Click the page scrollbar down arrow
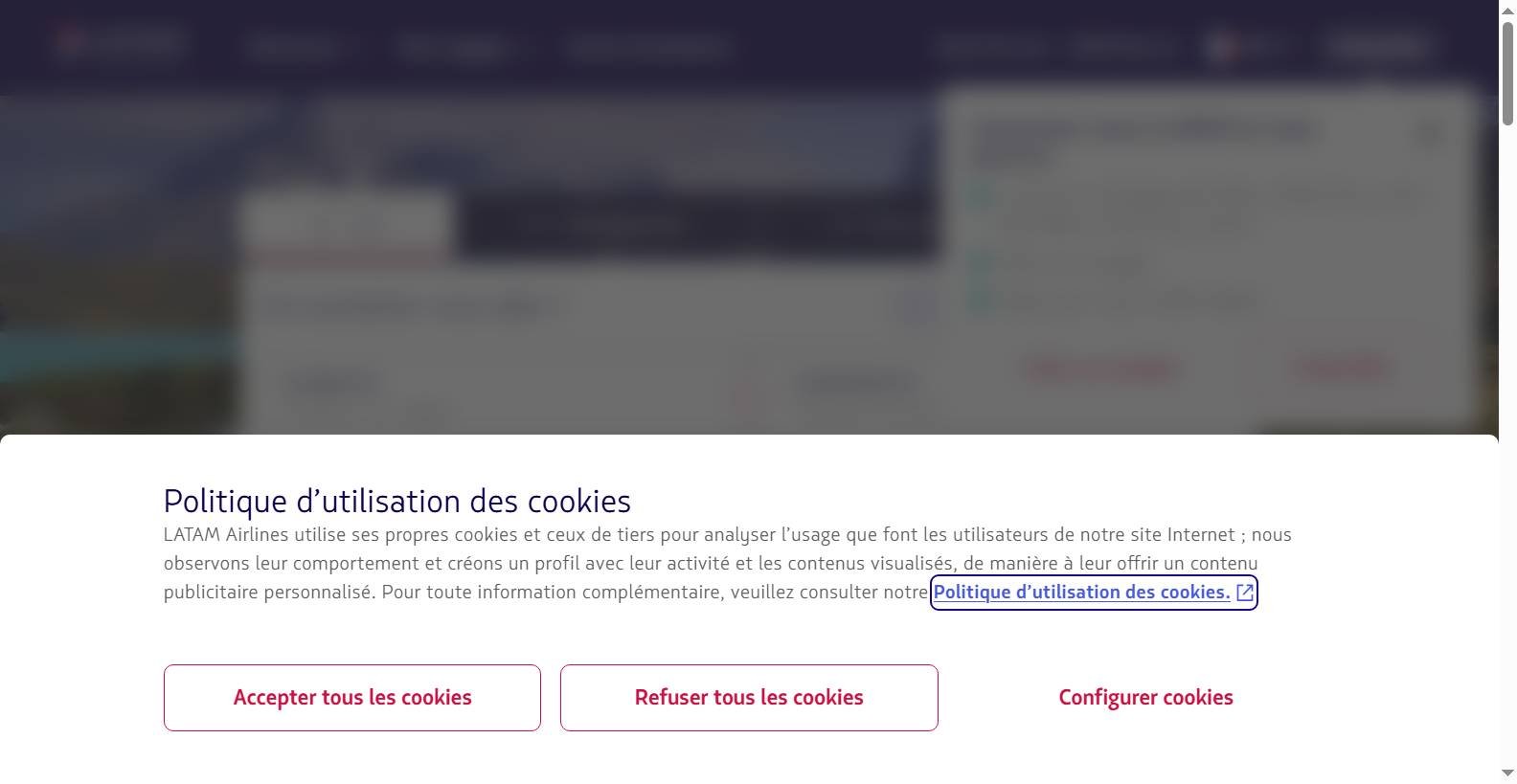The height and width of the screenshot is (784, 1517). 1507,773
